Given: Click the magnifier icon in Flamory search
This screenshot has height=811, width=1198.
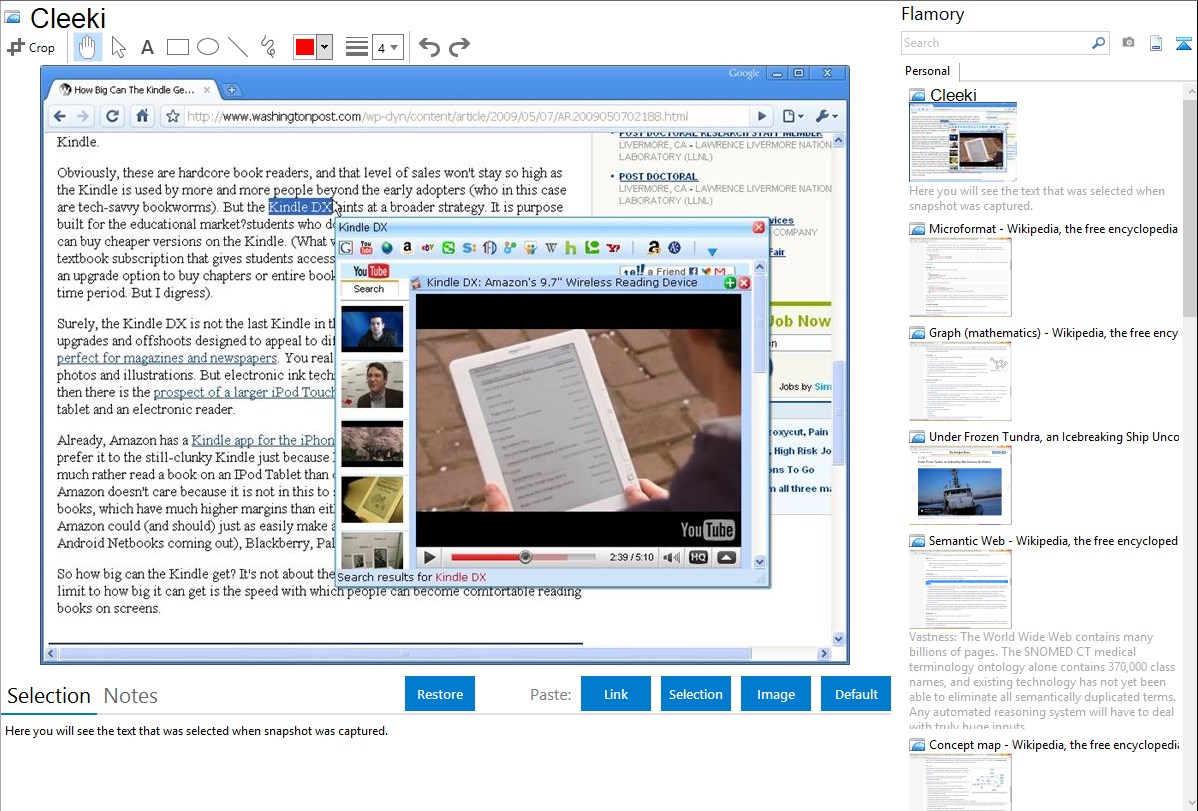Looking at the screenshot, I should [1099, 43].
